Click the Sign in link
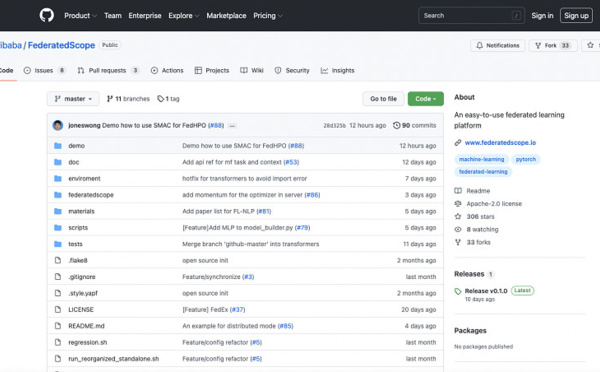The image size is (600, 372). tap(542, 16)
